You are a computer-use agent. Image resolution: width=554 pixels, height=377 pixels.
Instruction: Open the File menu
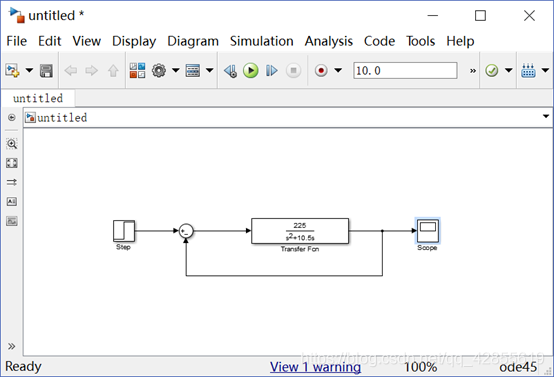point(17,41)
